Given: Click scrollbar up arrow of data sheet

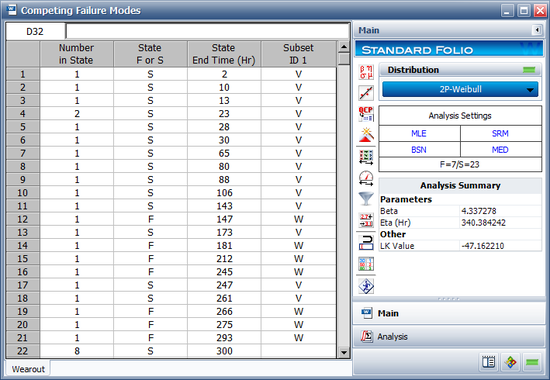Looking at the screenshot, I should point(344,47).
